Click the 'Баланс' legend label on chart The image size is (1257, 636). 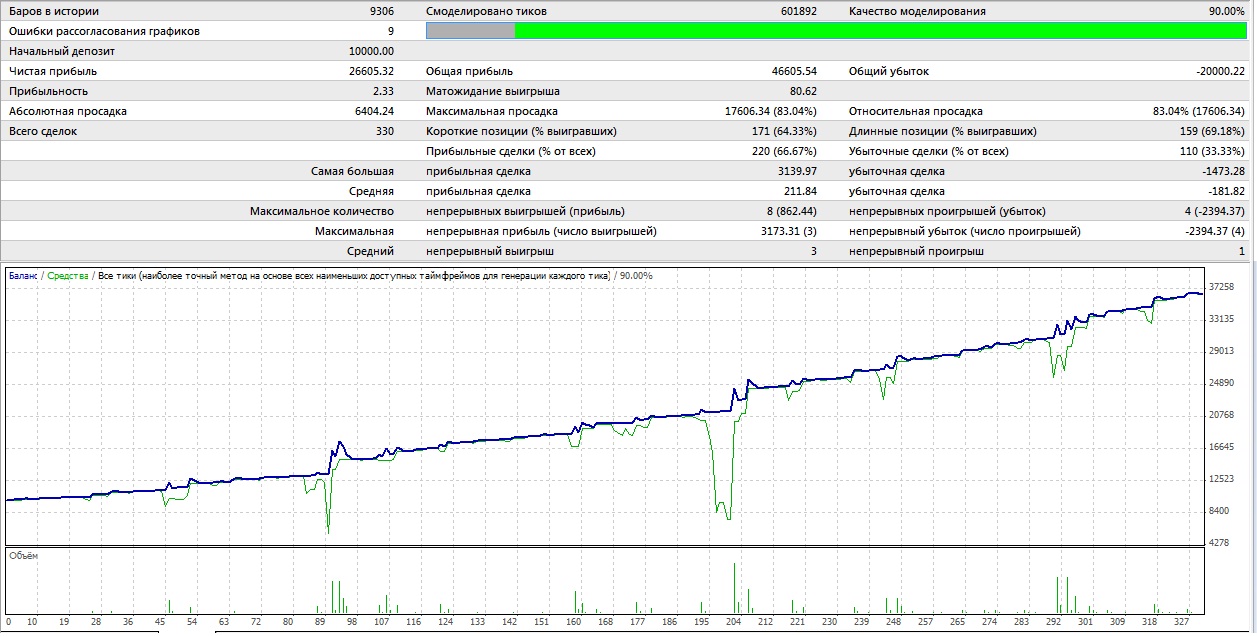[x=22, y=275]
